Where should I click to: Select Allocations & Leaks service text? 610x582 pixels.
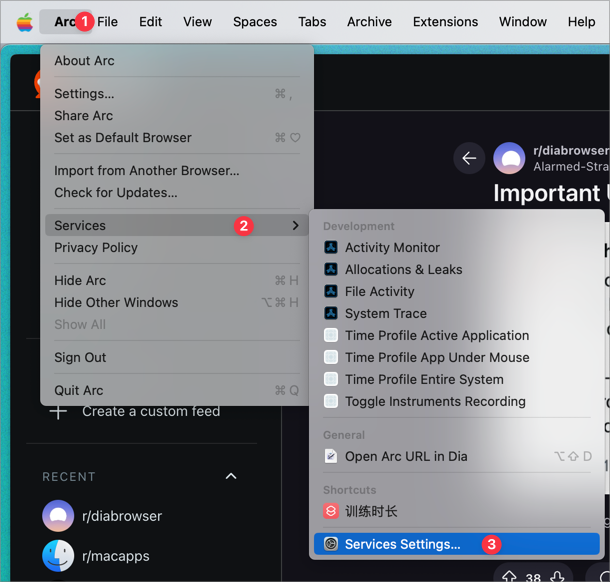(404, 269)
